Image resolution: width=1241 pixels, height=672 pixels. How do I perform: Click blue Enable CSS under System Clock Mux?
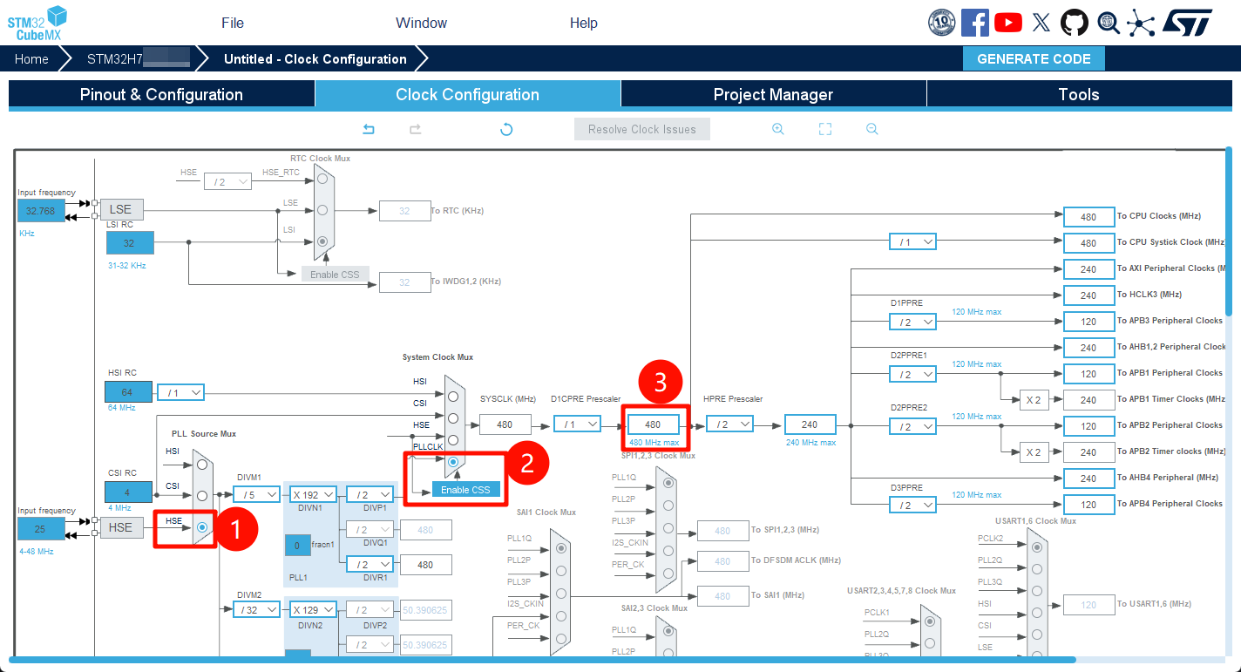(x=466, y=490)
